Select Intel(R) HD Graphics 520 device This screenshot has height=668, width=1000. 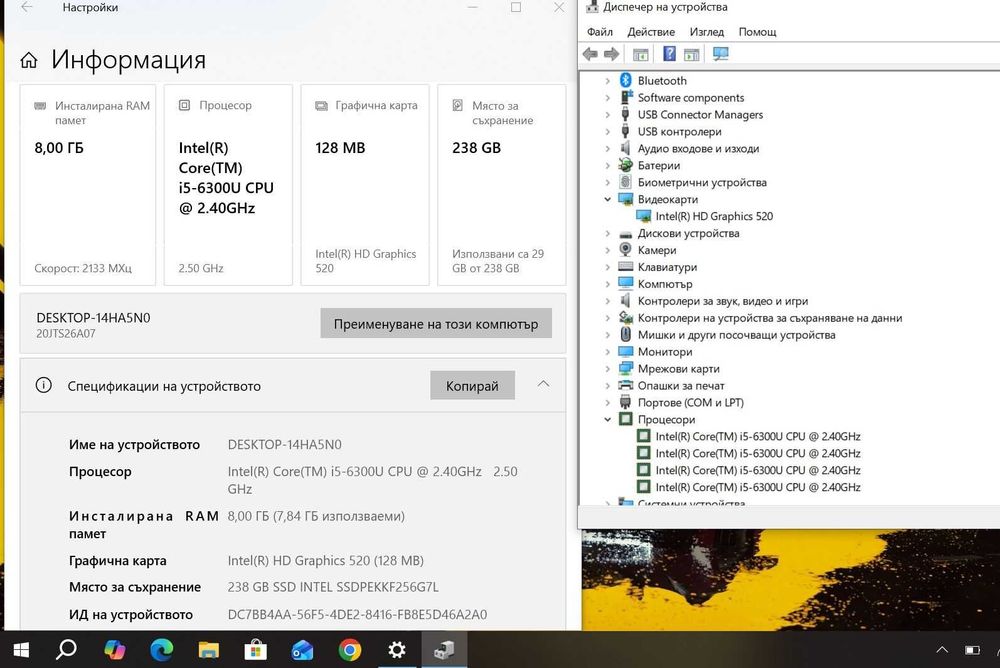pos(714,216)
